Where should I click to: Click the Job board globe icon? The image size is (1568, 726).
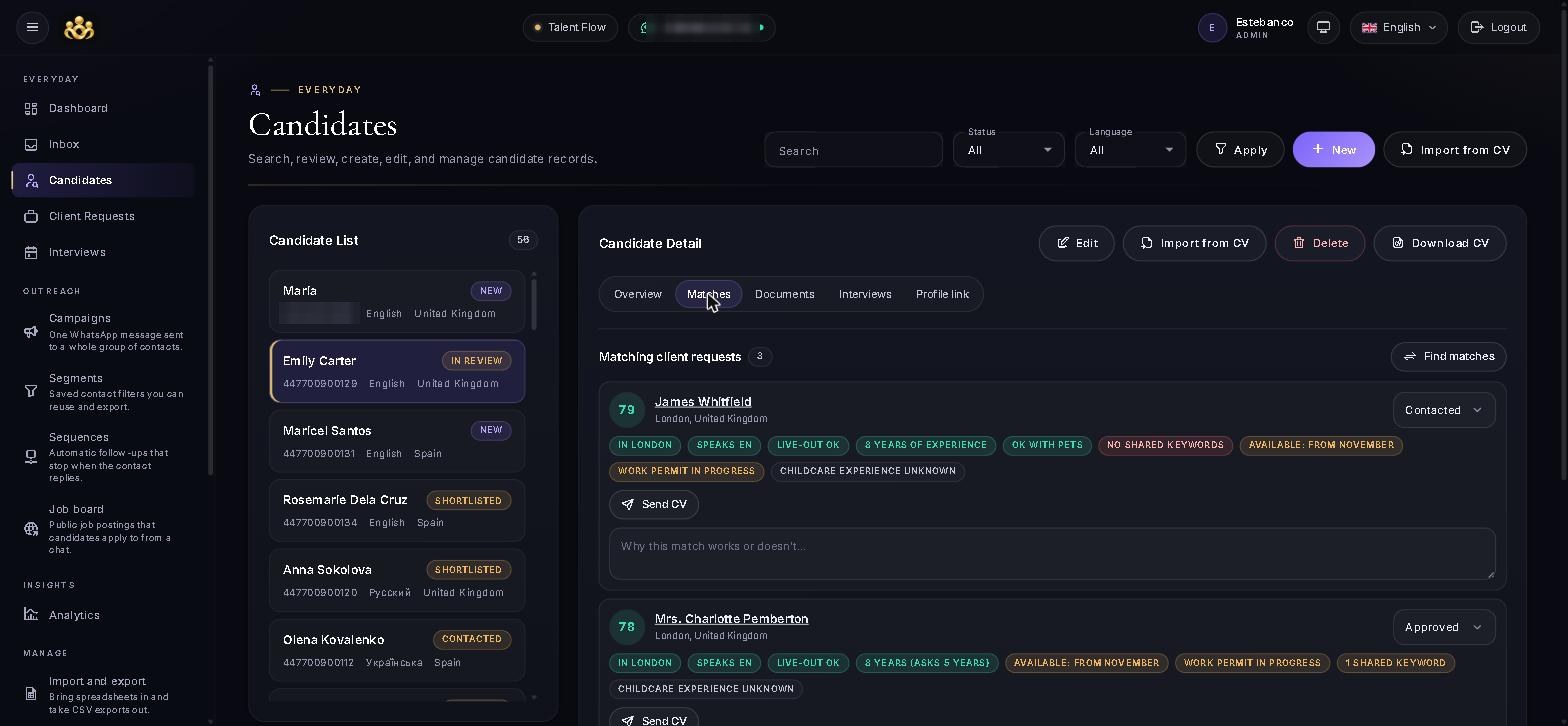(31, 529)
